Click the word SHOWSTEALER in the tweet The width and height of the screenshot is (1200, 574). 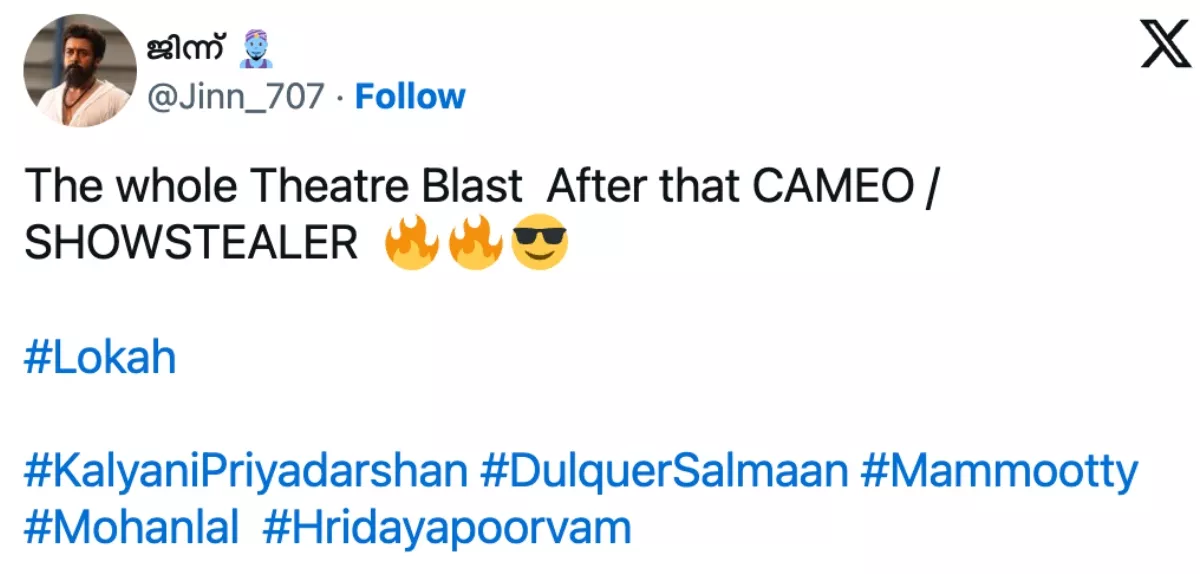pos(190,245)
